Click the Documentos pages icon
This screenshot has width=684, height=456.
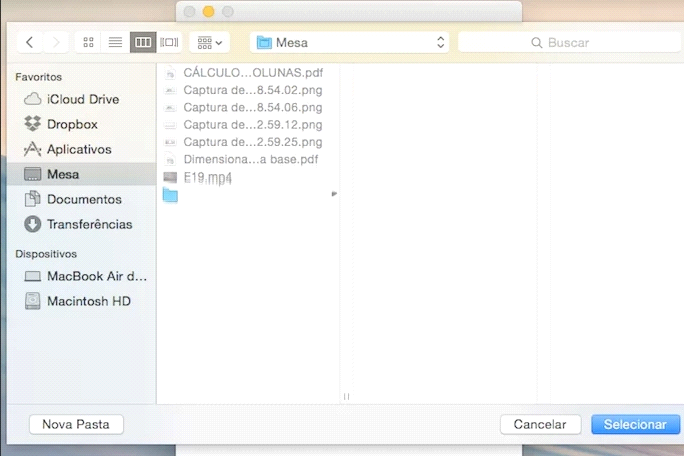coord(32,199)
